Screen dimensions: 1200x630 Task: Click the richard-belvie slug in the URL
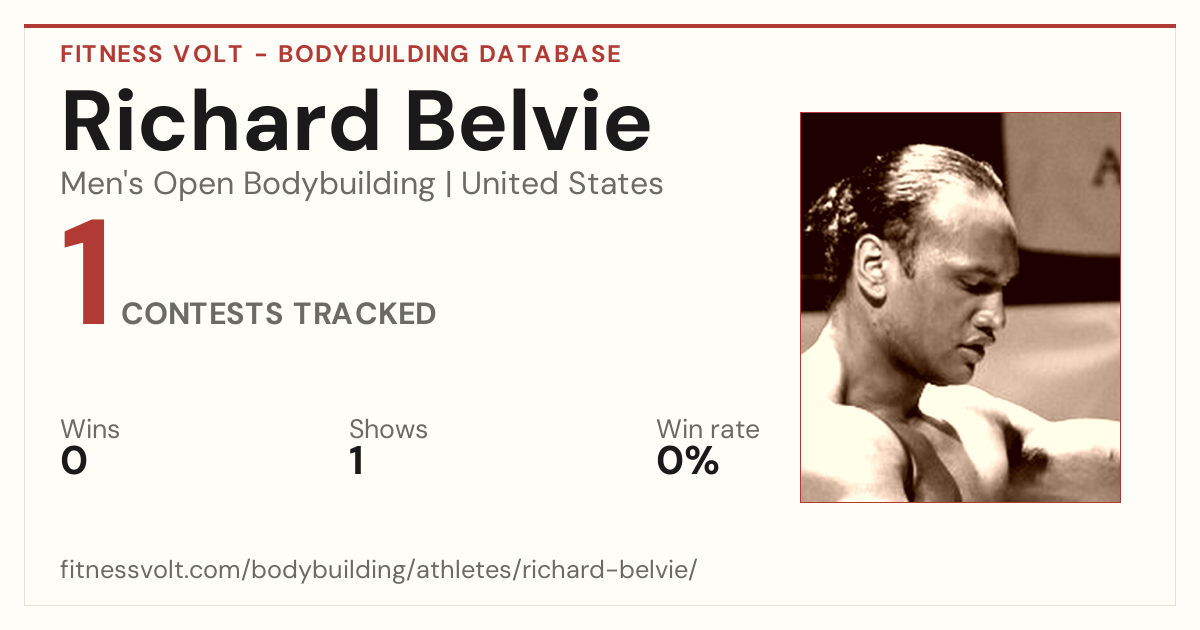(607, 570)
